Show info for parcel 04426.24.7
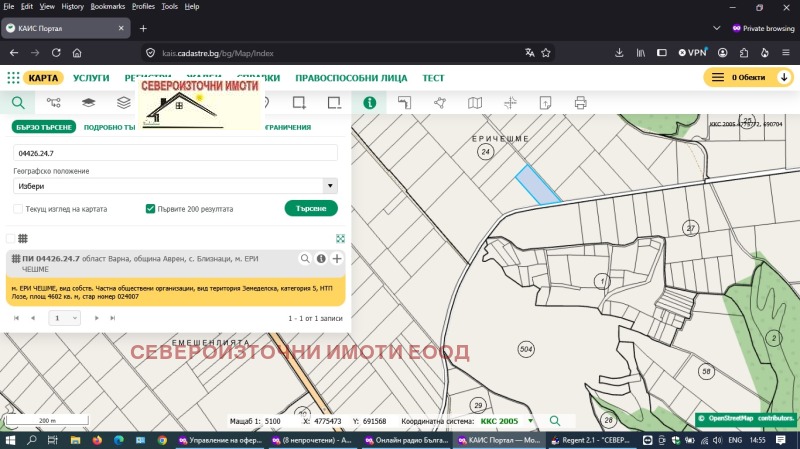The width and height of the screenshot is (800, 449). click(x=321, y=259)
